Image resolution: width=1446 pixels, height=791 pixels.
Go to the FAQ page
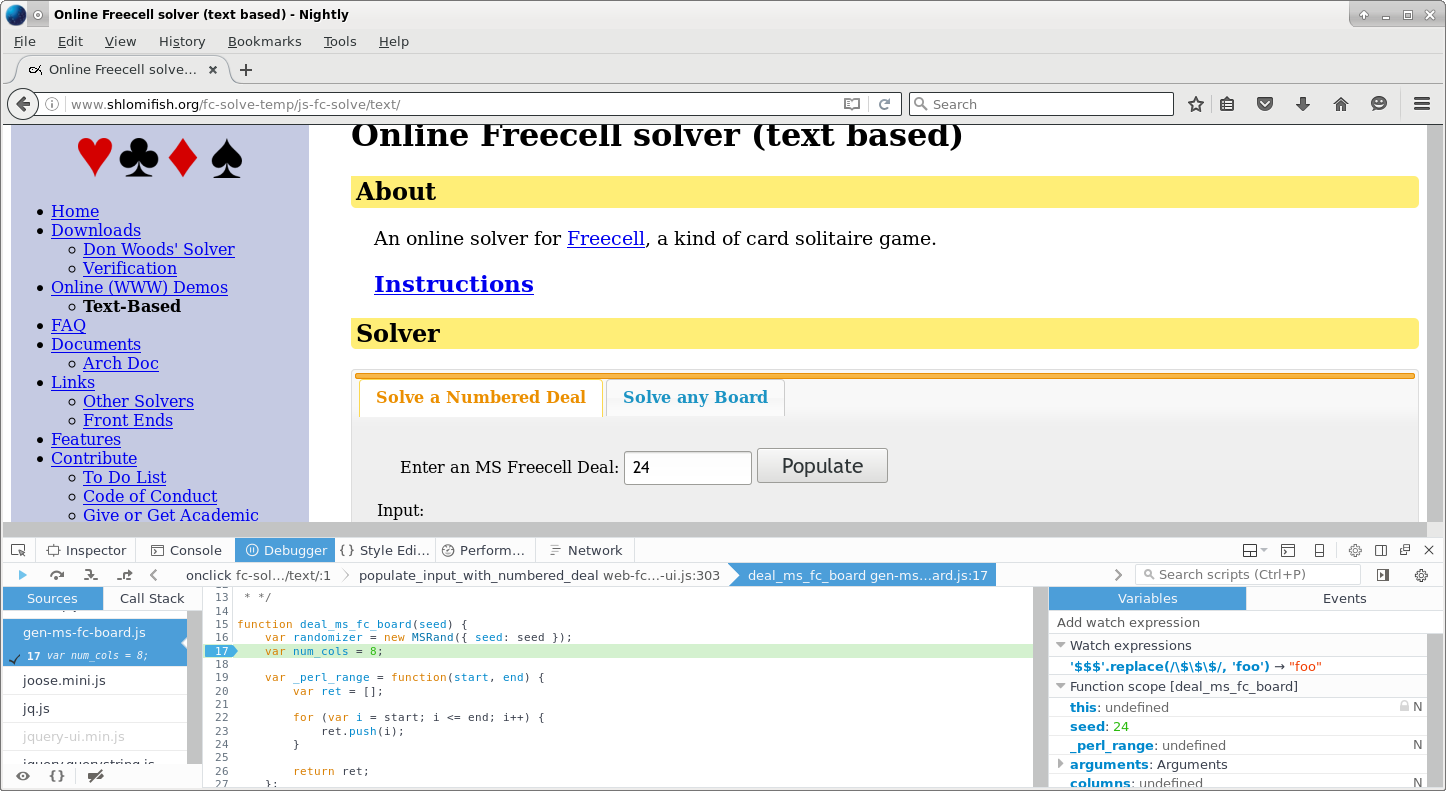[x=69, y=325]
